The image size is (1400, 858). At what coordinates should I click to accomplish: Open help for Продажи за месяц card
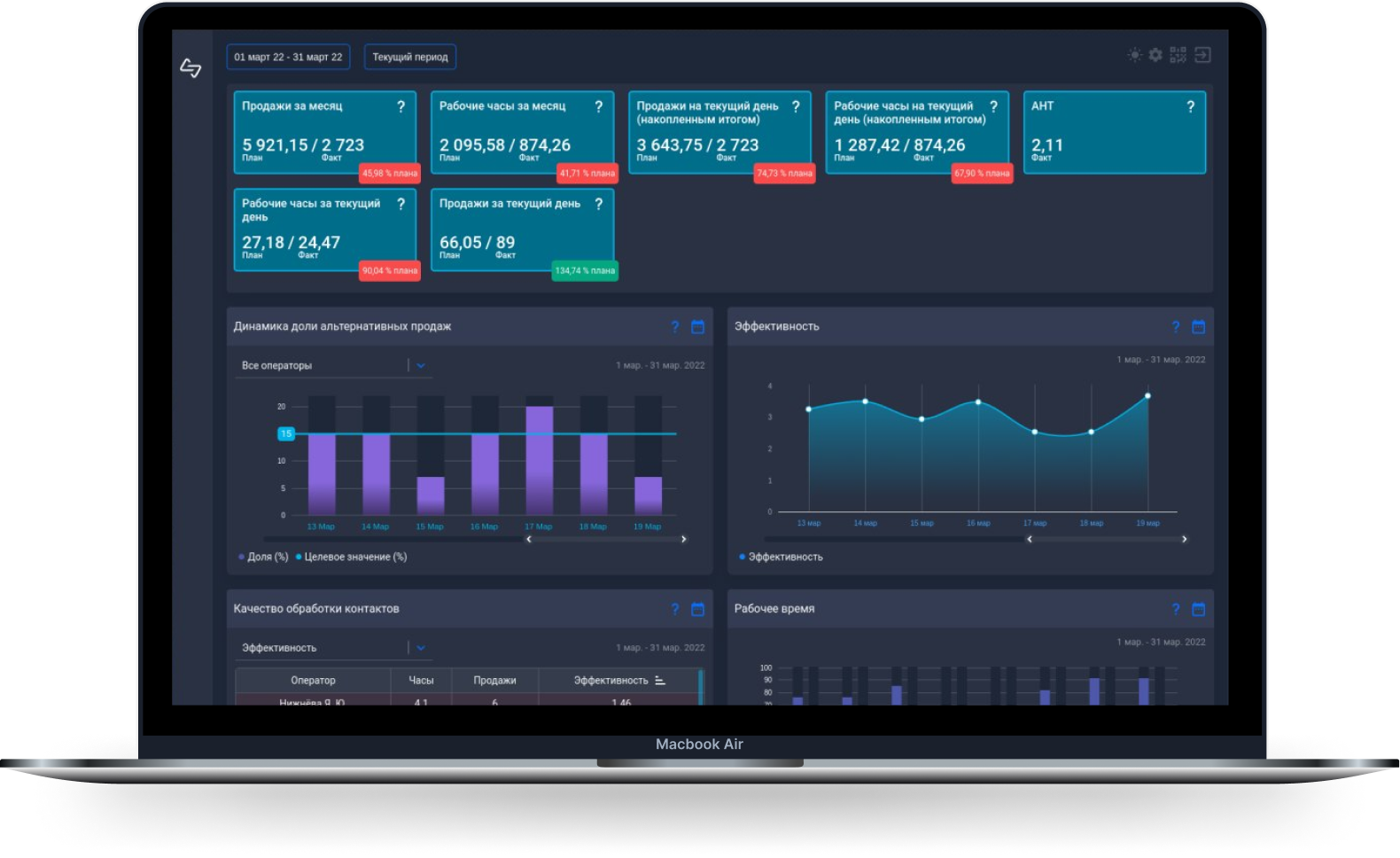click(x=401, y=106)
